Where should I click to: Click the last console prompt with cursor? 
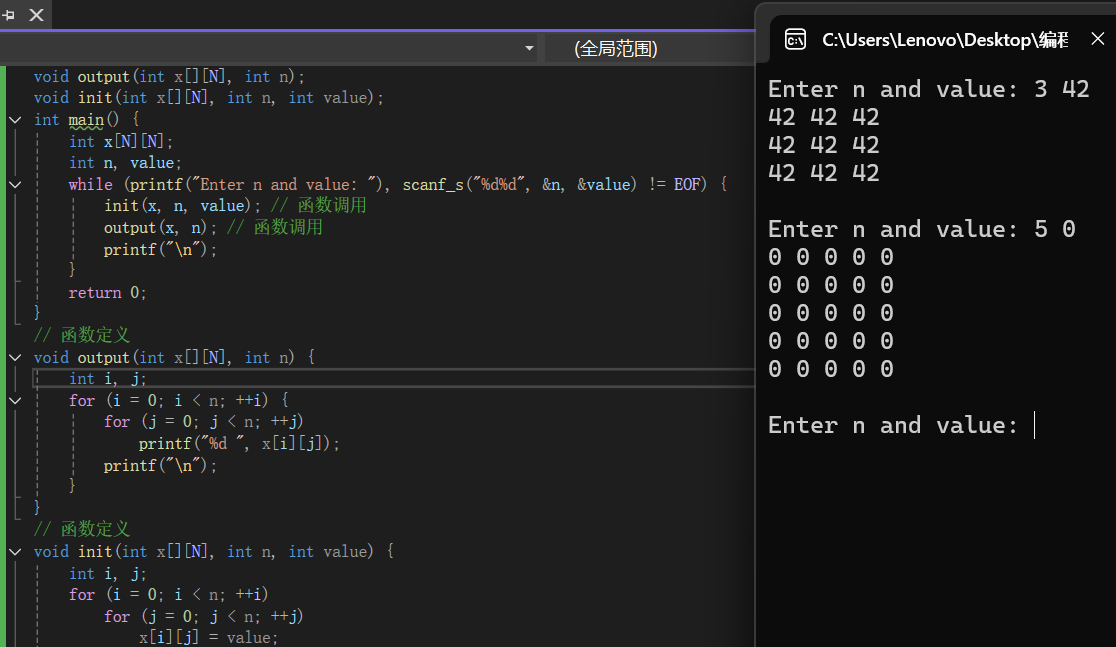[901, 426]
